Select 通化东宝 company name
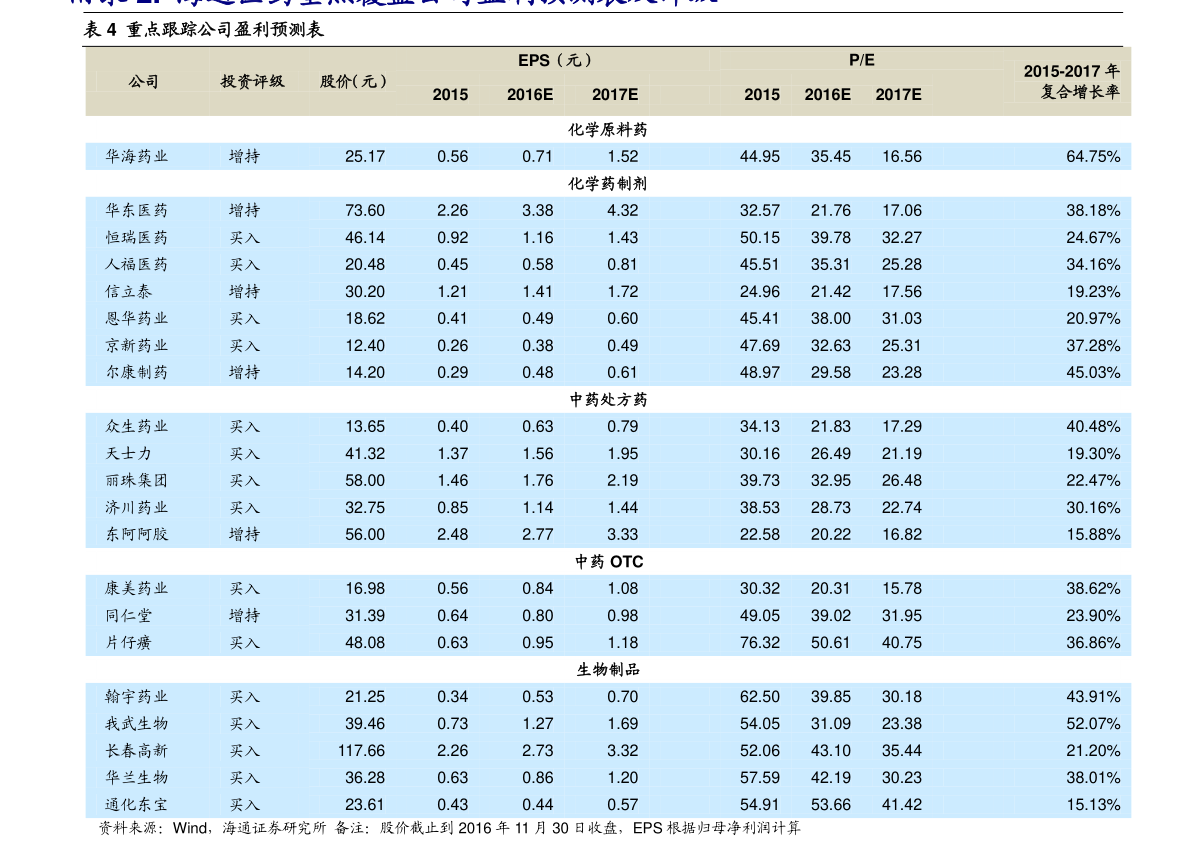This screenshot has height=857, width=1191. pyautogui.click(x=137, y=805)
